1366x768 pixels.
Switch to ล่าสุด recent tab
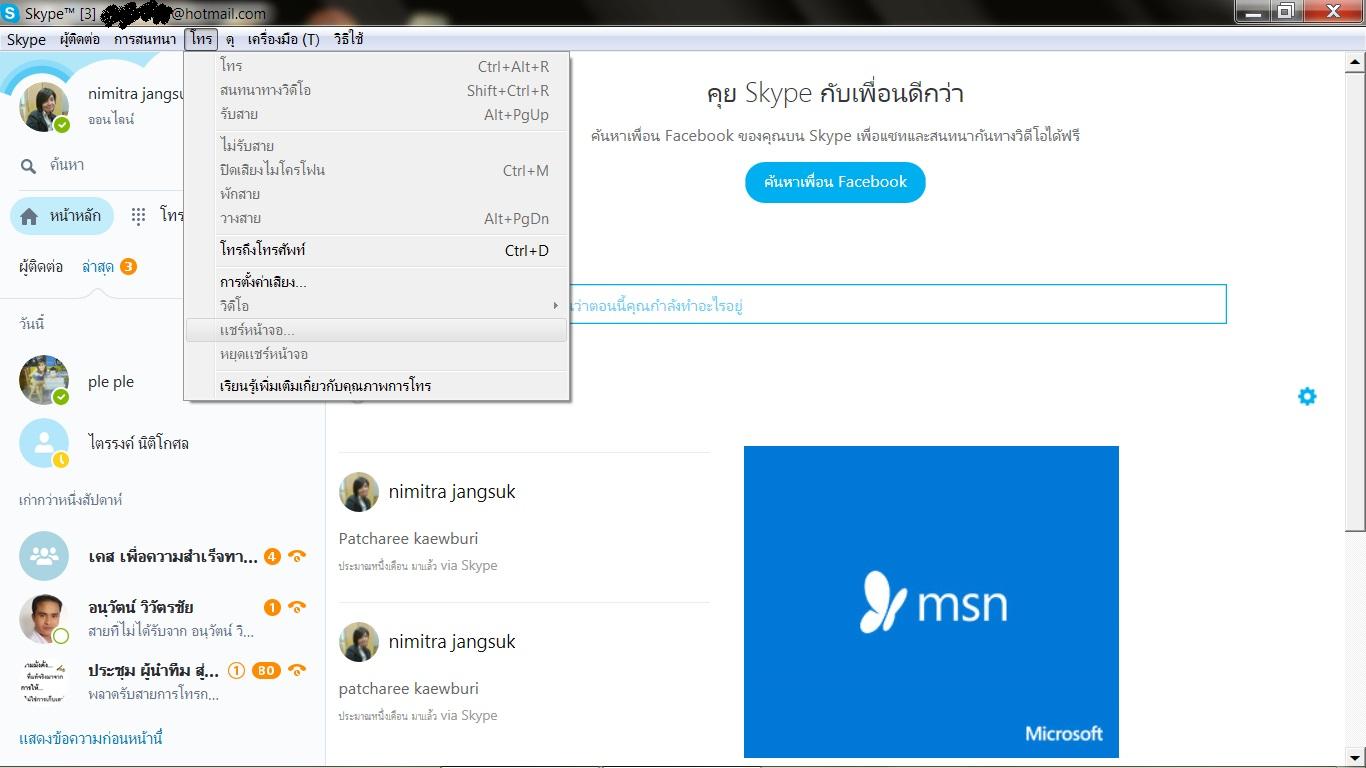[x=98, y=267]
